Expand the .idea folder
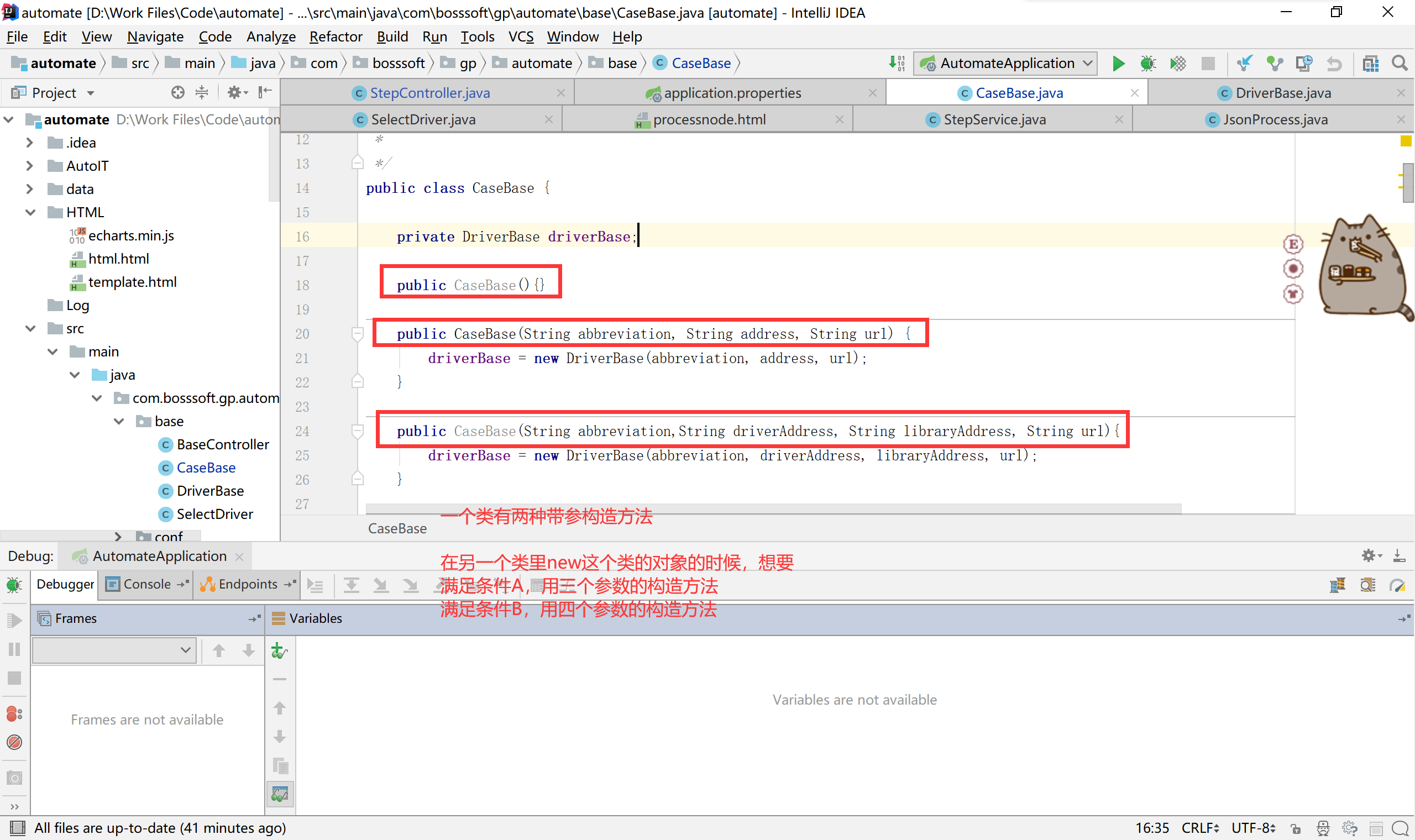Screen dimensions: 1415x840 pyautogui.click(x=30, y=143)
